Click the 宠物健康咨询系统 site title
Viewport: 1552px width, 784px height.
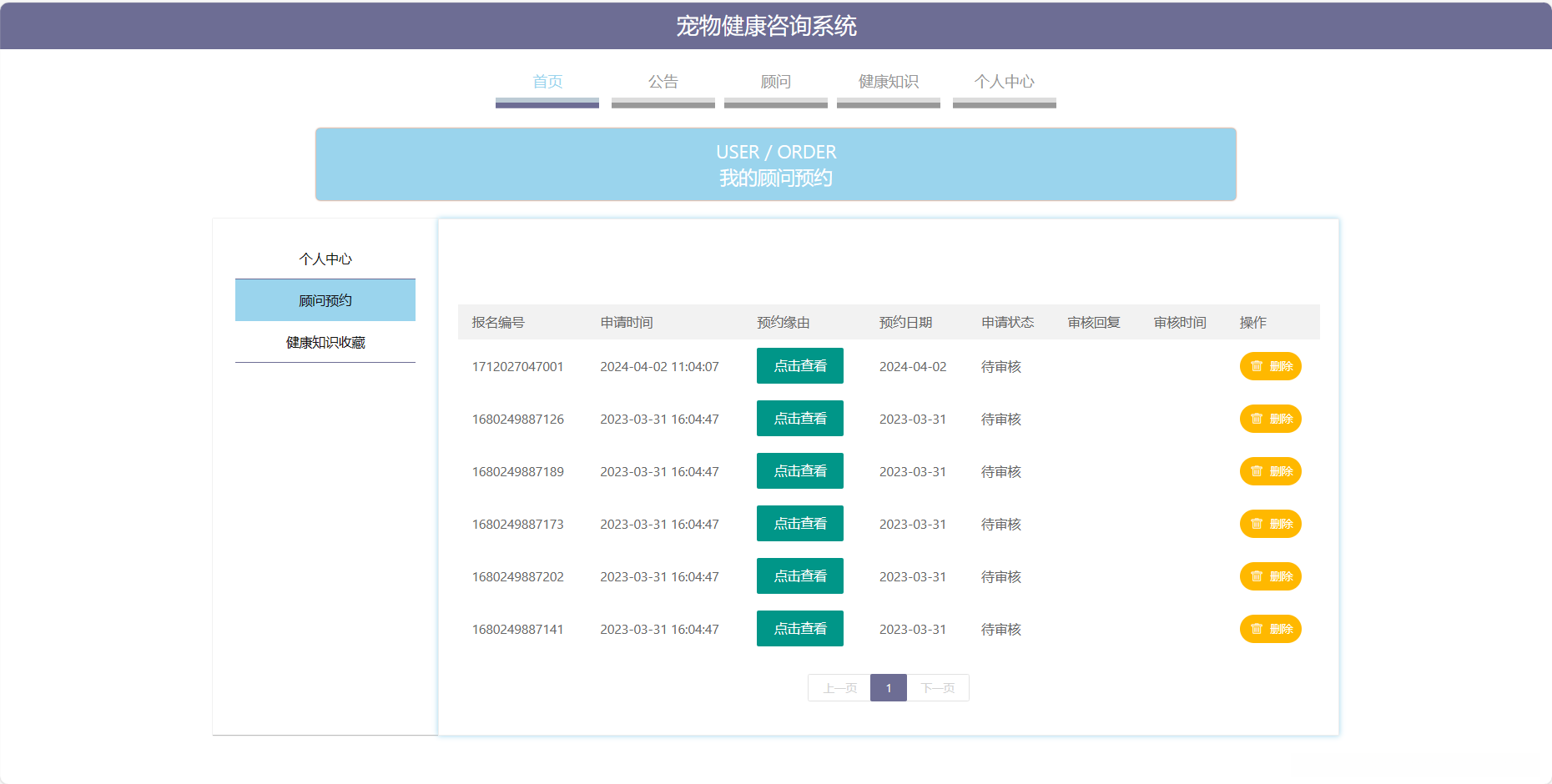coord(767,26)
